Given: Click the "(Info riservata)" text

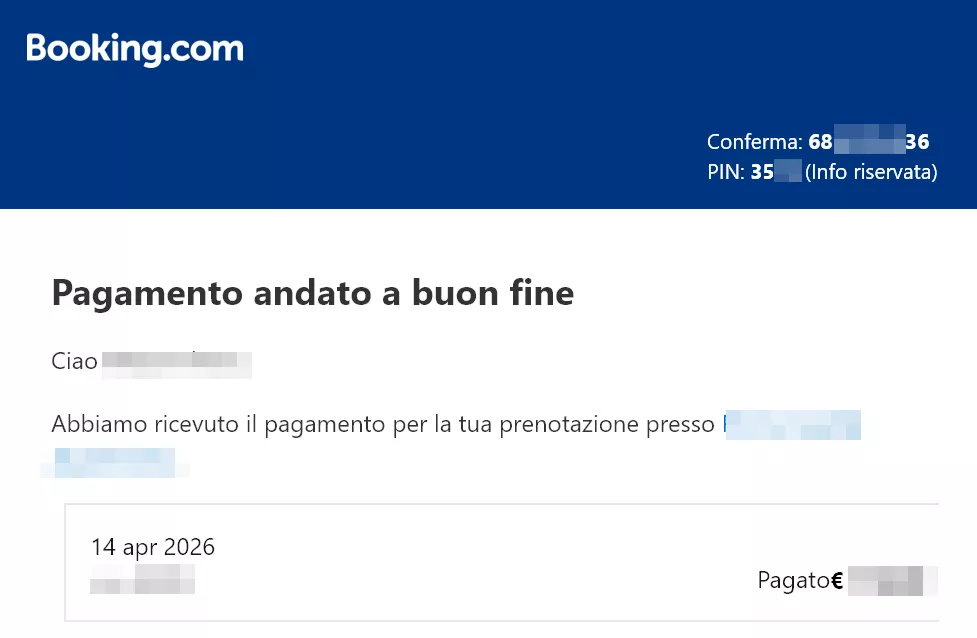Looking at the screenshot, I should tap(871, 172).
